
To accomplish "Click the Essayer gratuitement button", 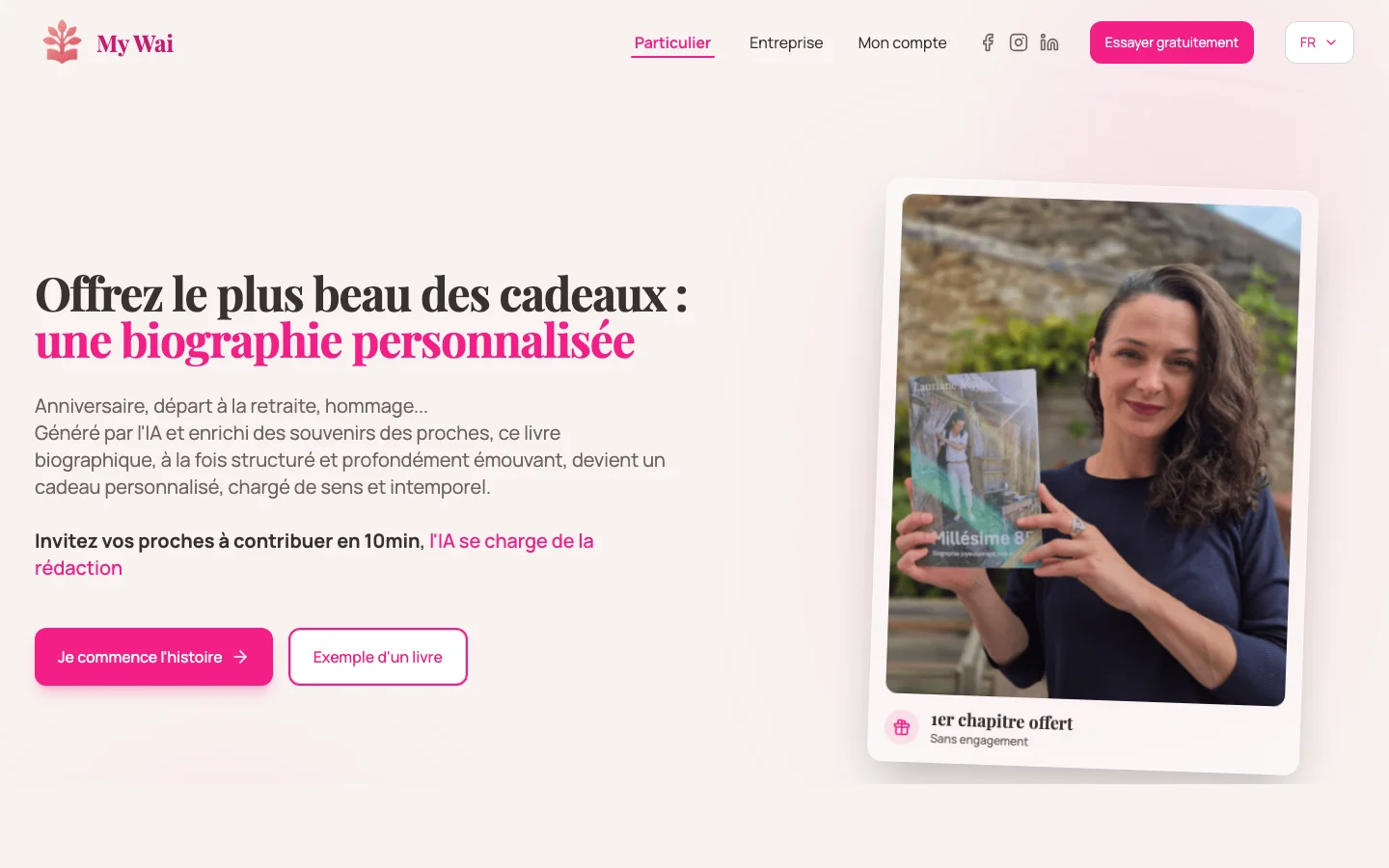I will tap(1171, 42).
